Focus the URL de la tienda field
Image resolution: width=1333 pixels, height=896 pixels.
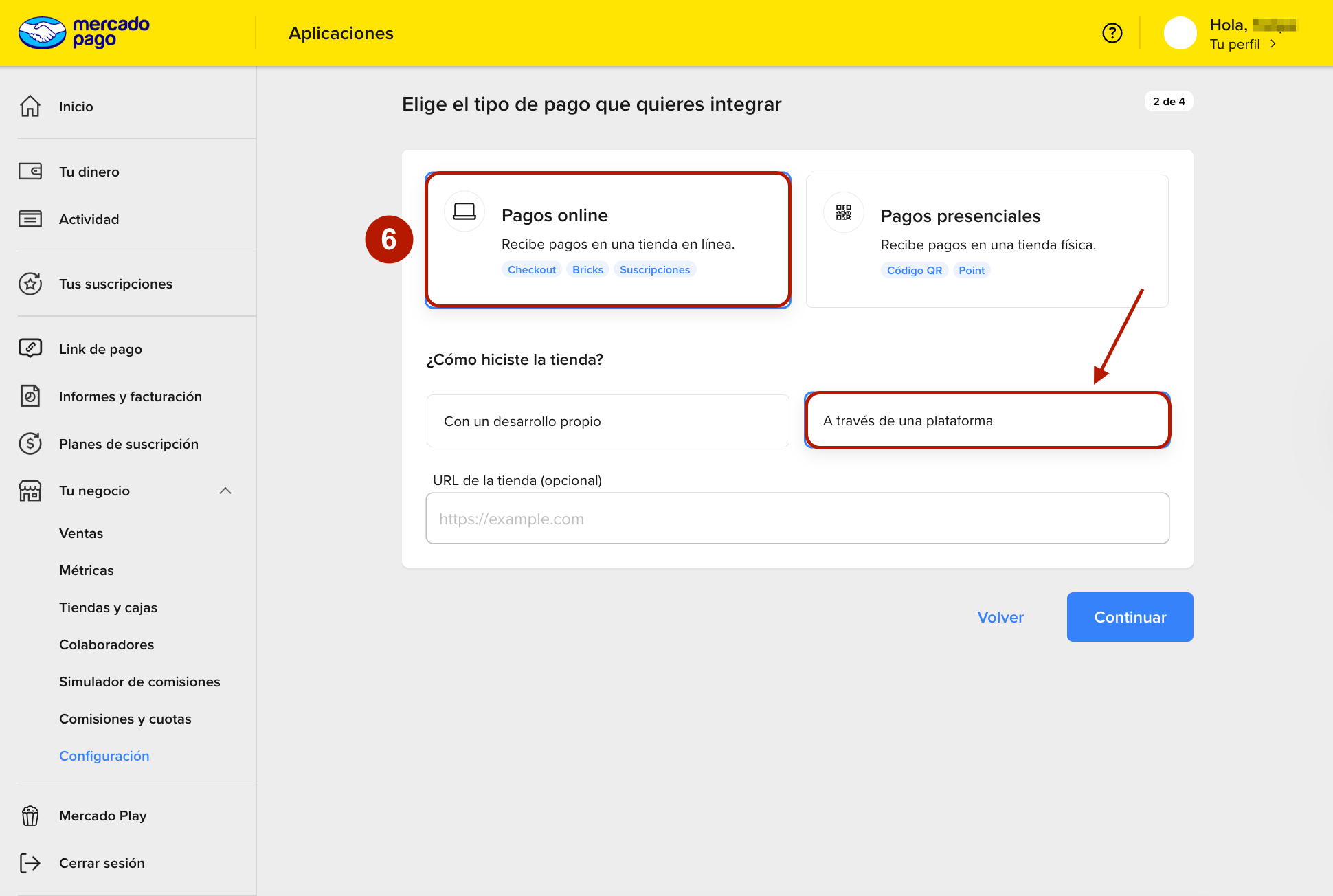click(x=797, y=519)
